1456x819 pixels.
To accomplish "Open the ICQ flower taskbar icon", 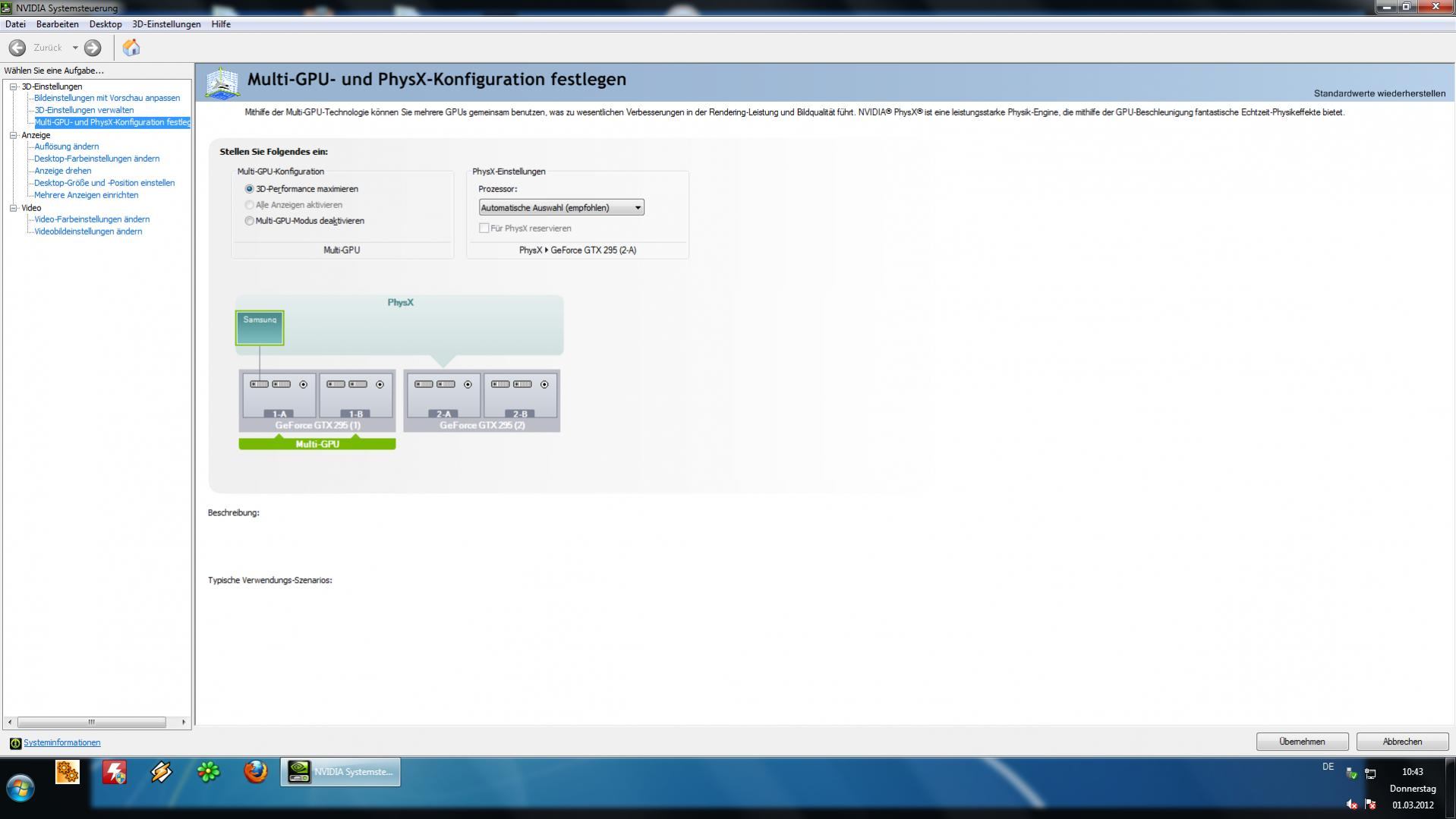I will coord(208,772).
